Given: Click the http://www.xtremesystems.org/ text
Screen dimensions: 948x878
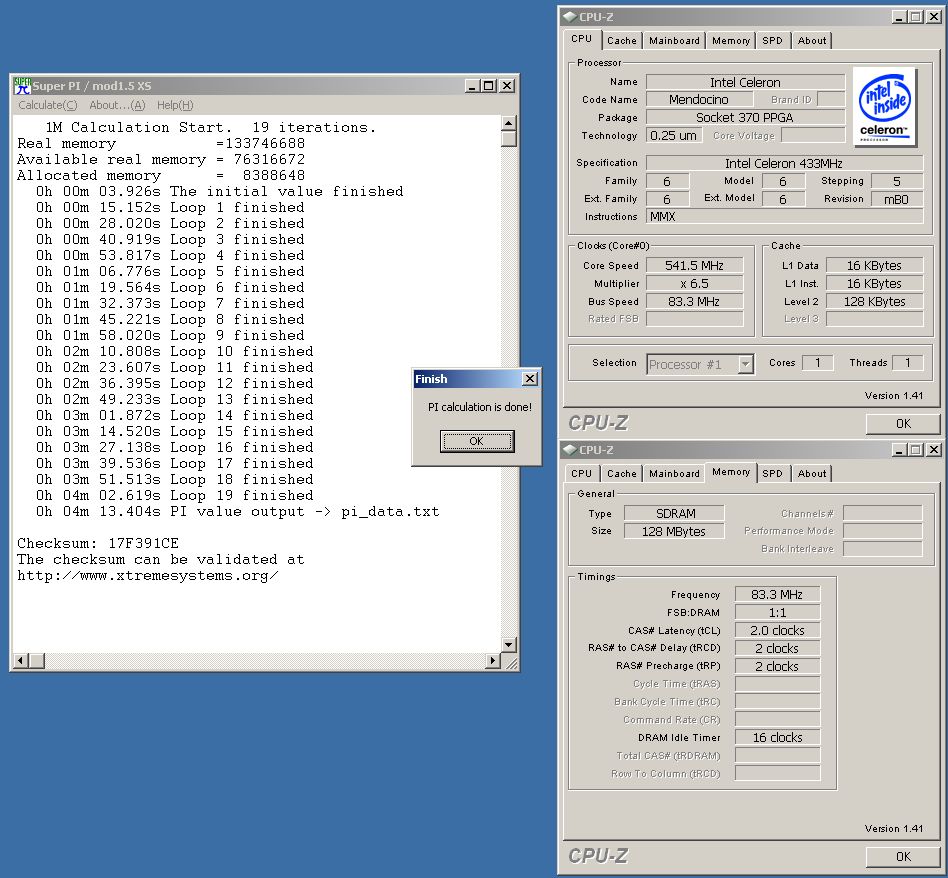Looking at the screenshot, I should pos(148,576).
